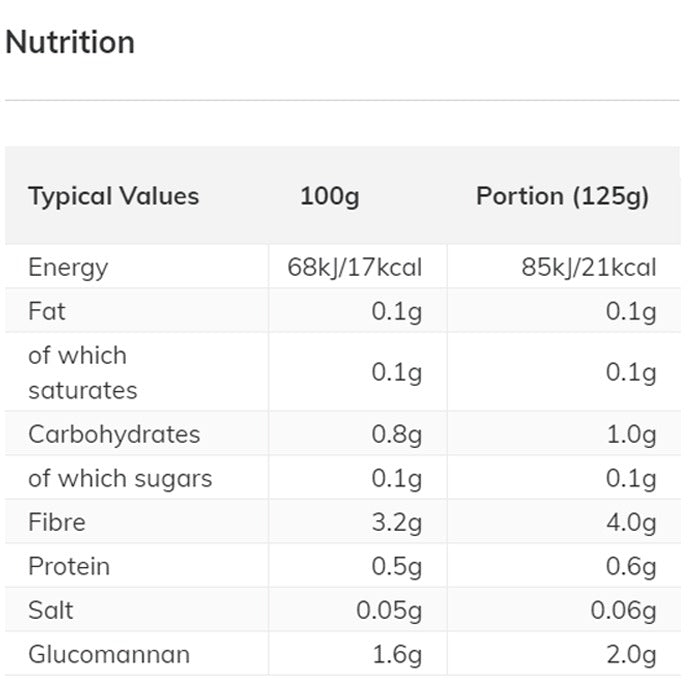Select the Protein row label
Screen dimensions: 700x700
click(x=69, y=566)
